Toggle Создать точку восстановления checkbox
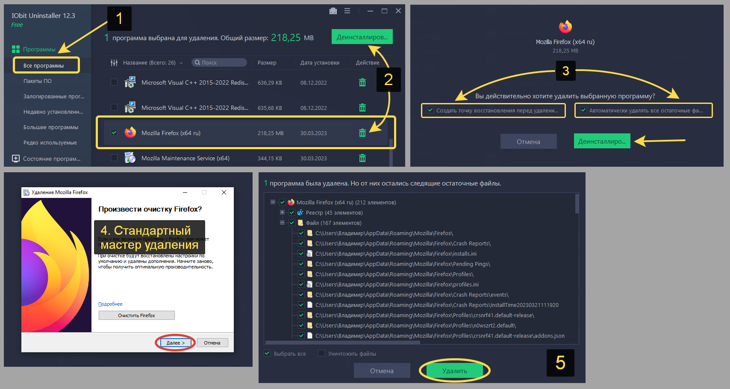Viewport: 730px width, 389px height. [x=430, y=110]
